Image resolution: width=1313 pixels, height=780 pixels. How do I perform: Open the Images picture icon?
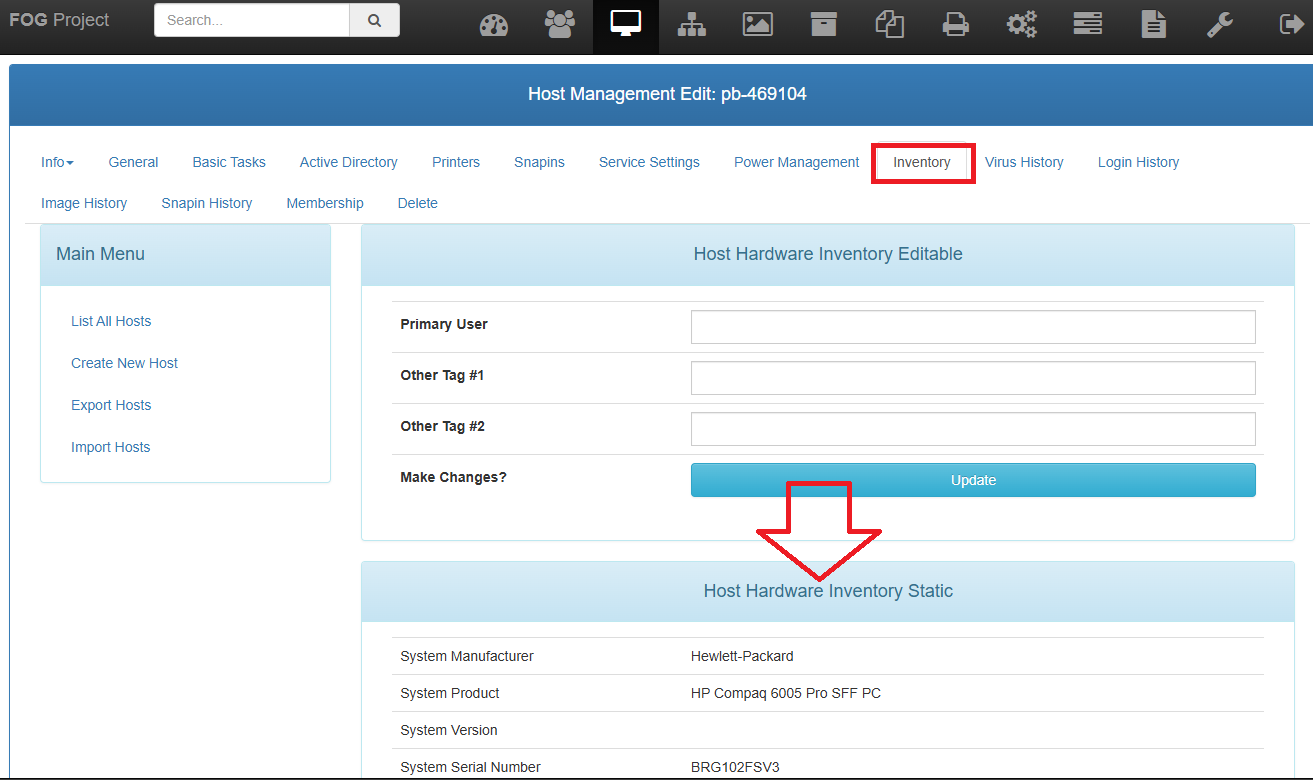point(758,25)
